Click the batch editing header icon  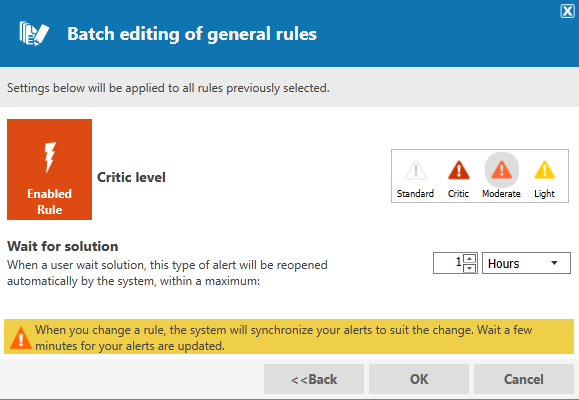tap(34, 34)
